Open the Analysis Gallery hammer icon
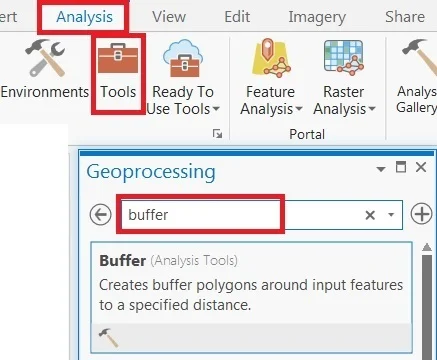Screen dimensions: 437x360 (419, 58)
